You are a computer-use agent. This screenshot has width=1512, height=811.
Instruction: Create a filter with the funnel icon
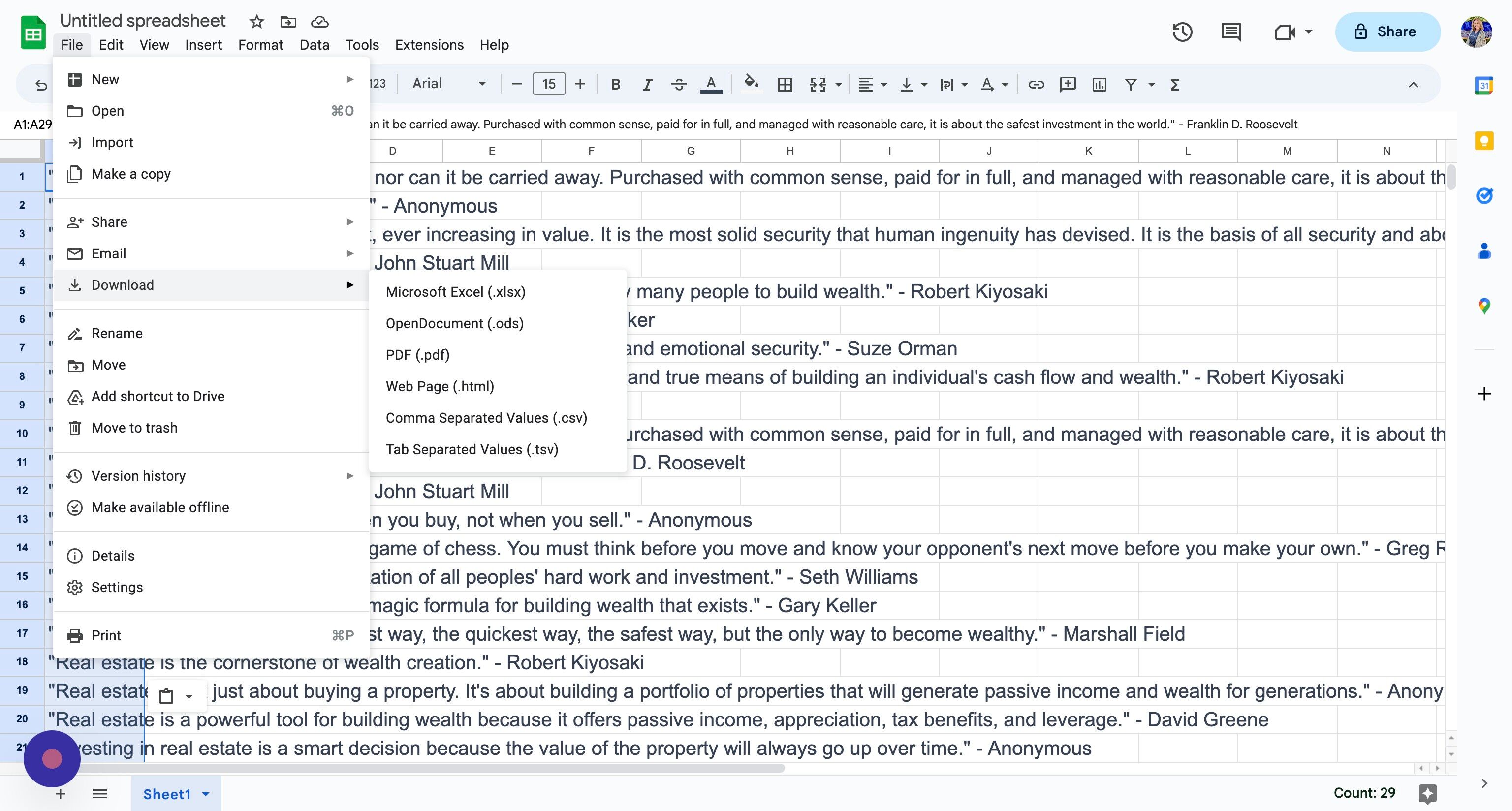[1131, 85]
